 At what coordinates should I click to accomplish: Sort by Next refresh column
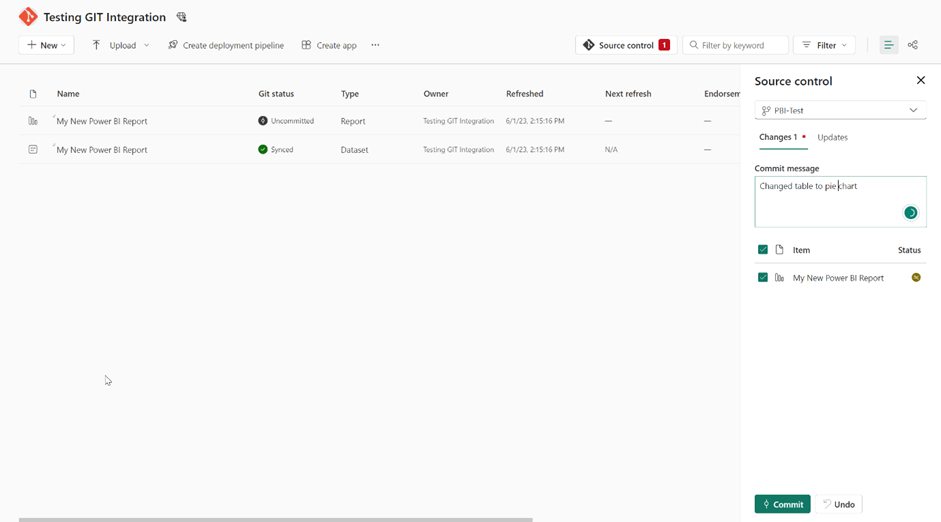pos(628,94)
